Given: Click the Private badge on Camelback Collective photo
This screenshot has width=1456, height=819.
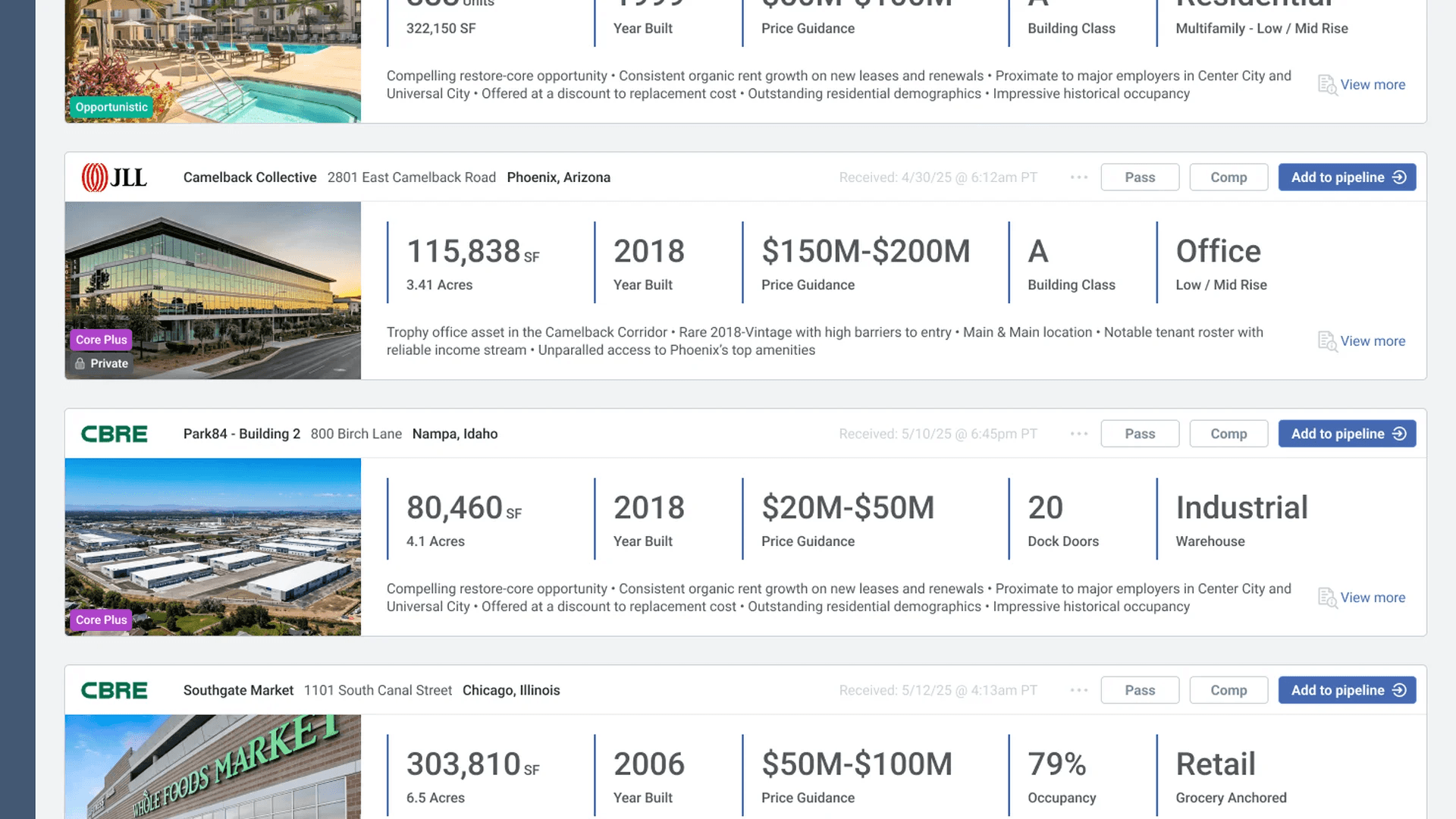Looking at the screenshot, I should tap(102, 363).
